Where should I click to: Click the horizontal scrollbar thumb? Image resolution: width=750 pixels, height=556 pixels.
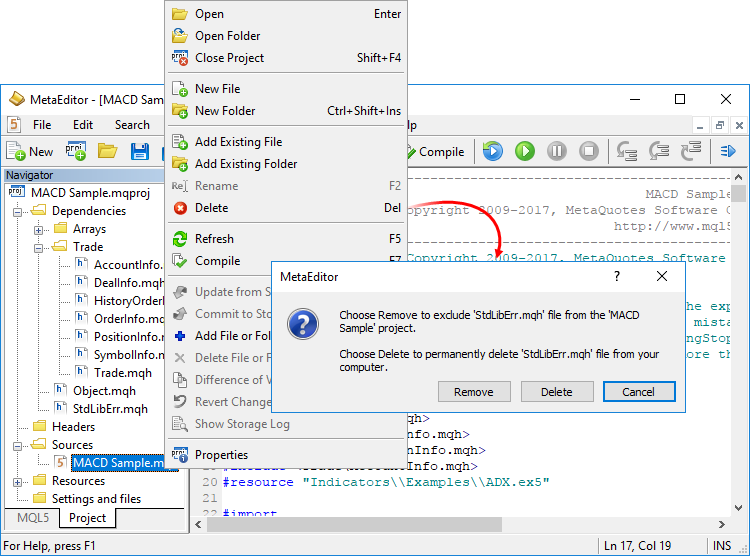click(354, 524)
